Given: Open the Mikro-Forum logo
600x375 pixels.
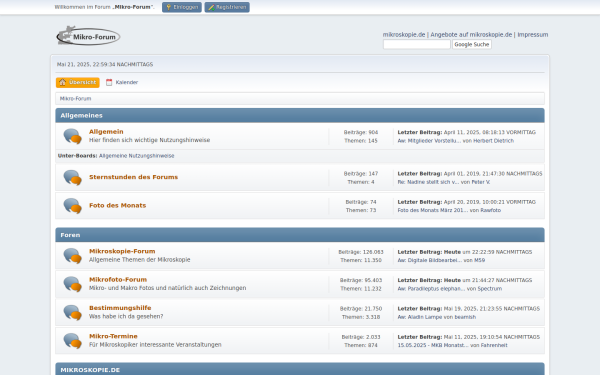Looking at the screenshot, I should click(x=88, y=36).
